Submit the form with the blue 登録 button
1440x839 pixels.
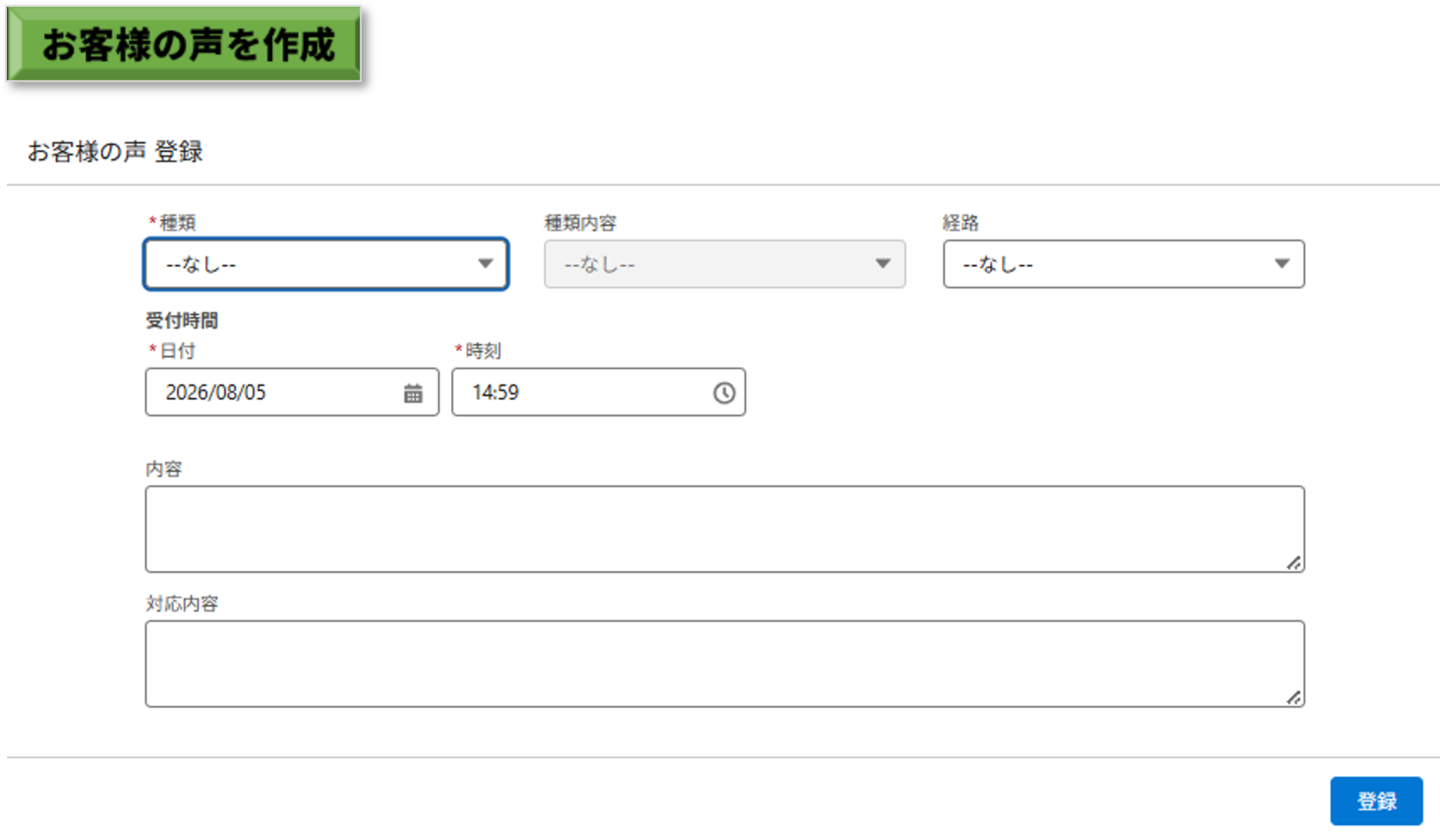click(1376, 801)
